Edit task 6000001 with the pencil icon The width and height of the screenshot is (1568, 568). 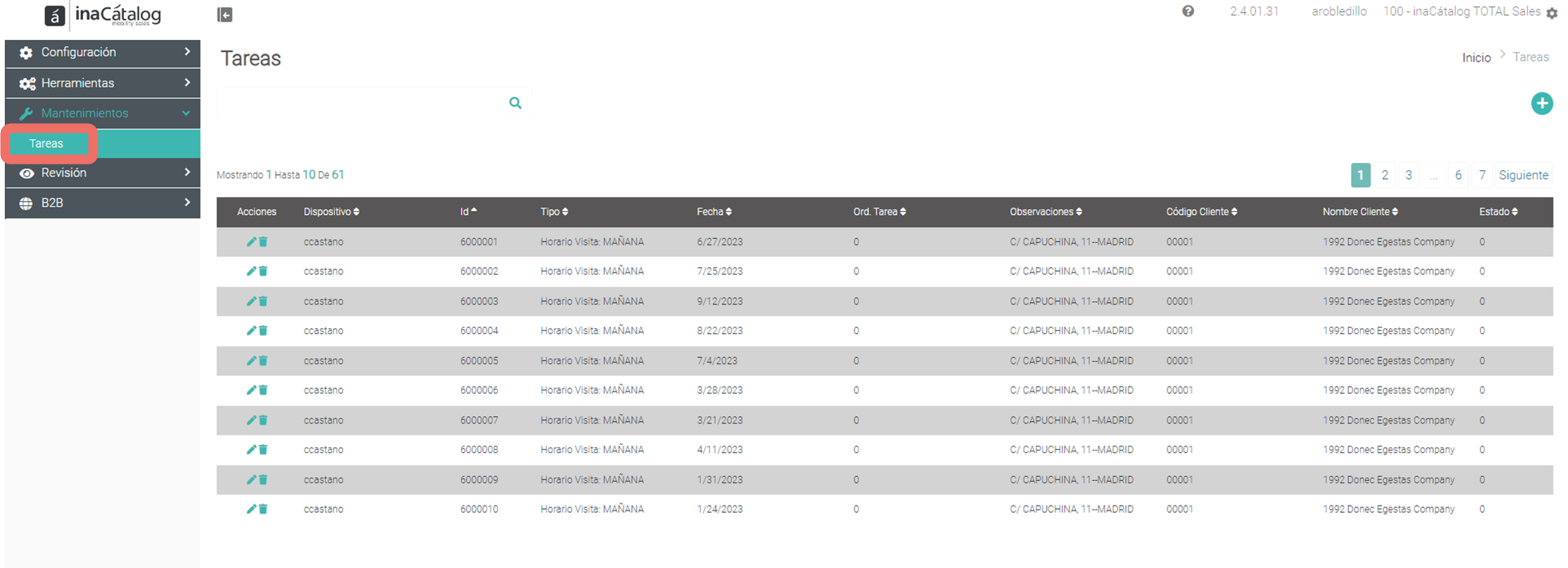[x=251, y=241]
